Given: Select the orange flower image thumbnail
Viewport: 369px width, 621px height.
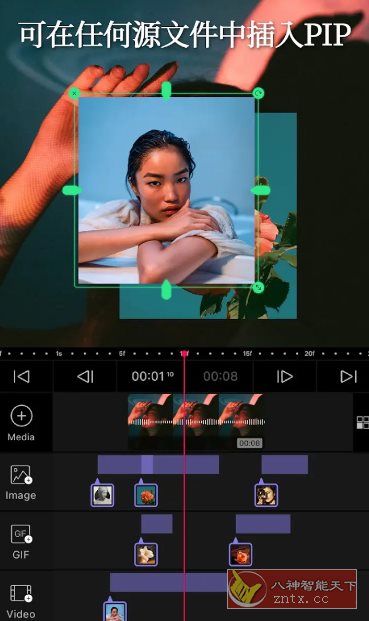Looking at the screenshot, I should (146, 495).
